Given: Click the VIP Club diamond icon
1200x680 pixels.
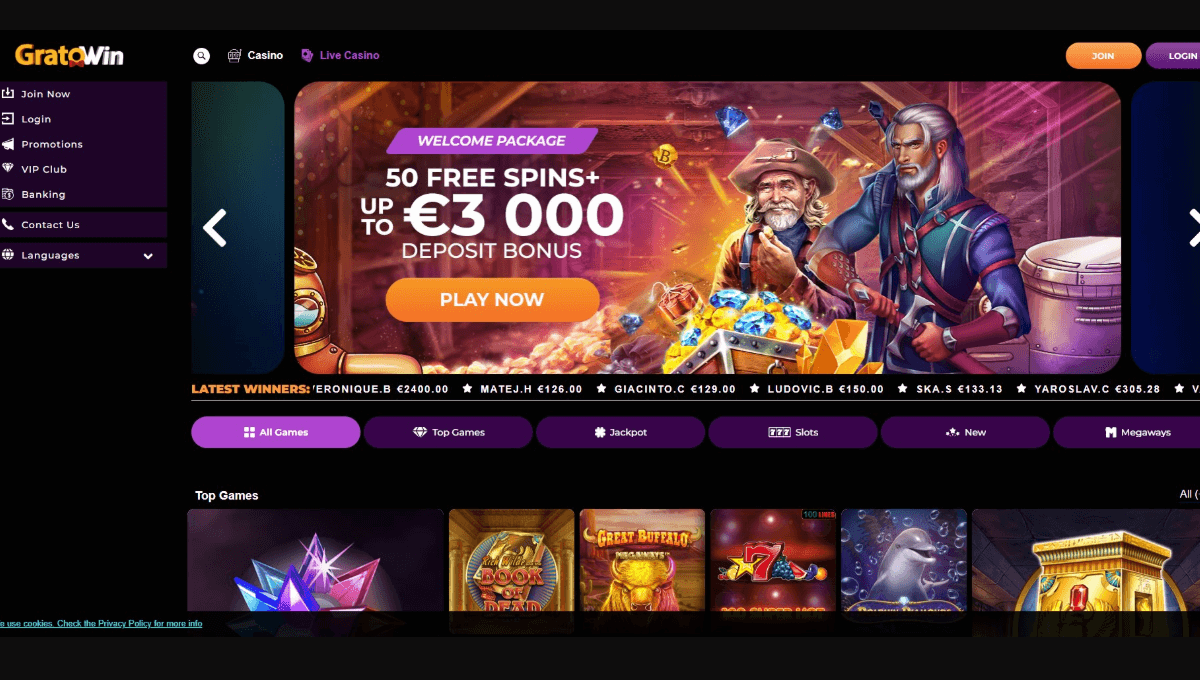Looking at the screenshot, I should 8,169.
